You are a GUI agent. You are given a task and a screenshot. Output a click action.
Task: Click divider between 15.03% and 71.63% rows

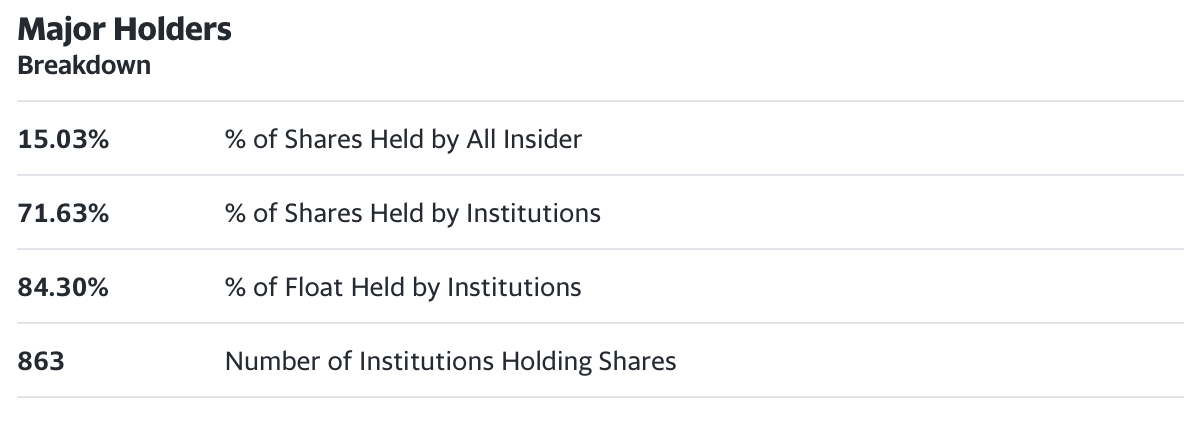click(600, 174)
